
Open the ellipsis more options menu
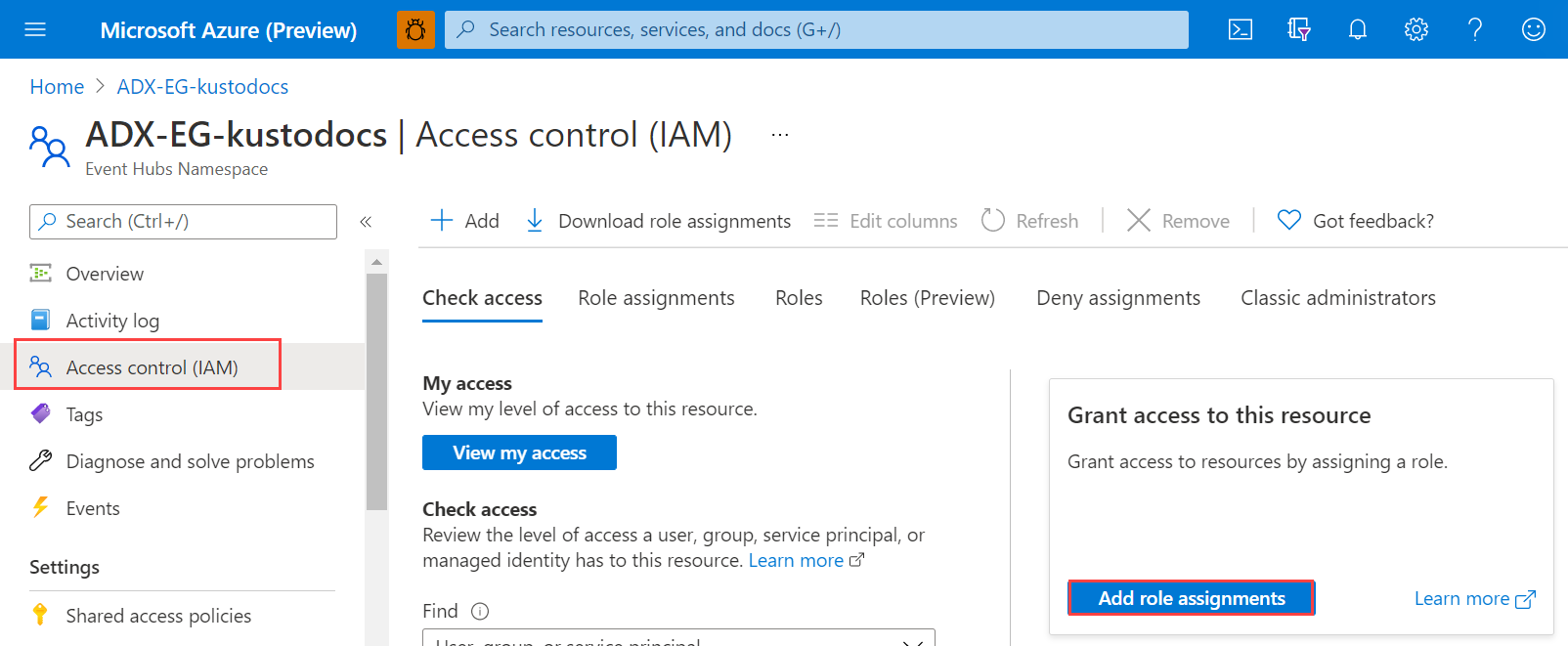tap(779, 135)
